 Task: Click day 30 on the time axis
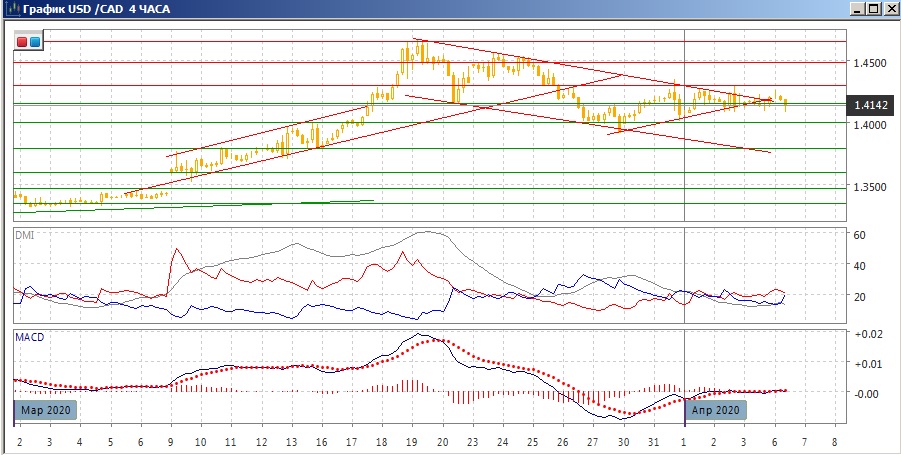coord(624,441)
